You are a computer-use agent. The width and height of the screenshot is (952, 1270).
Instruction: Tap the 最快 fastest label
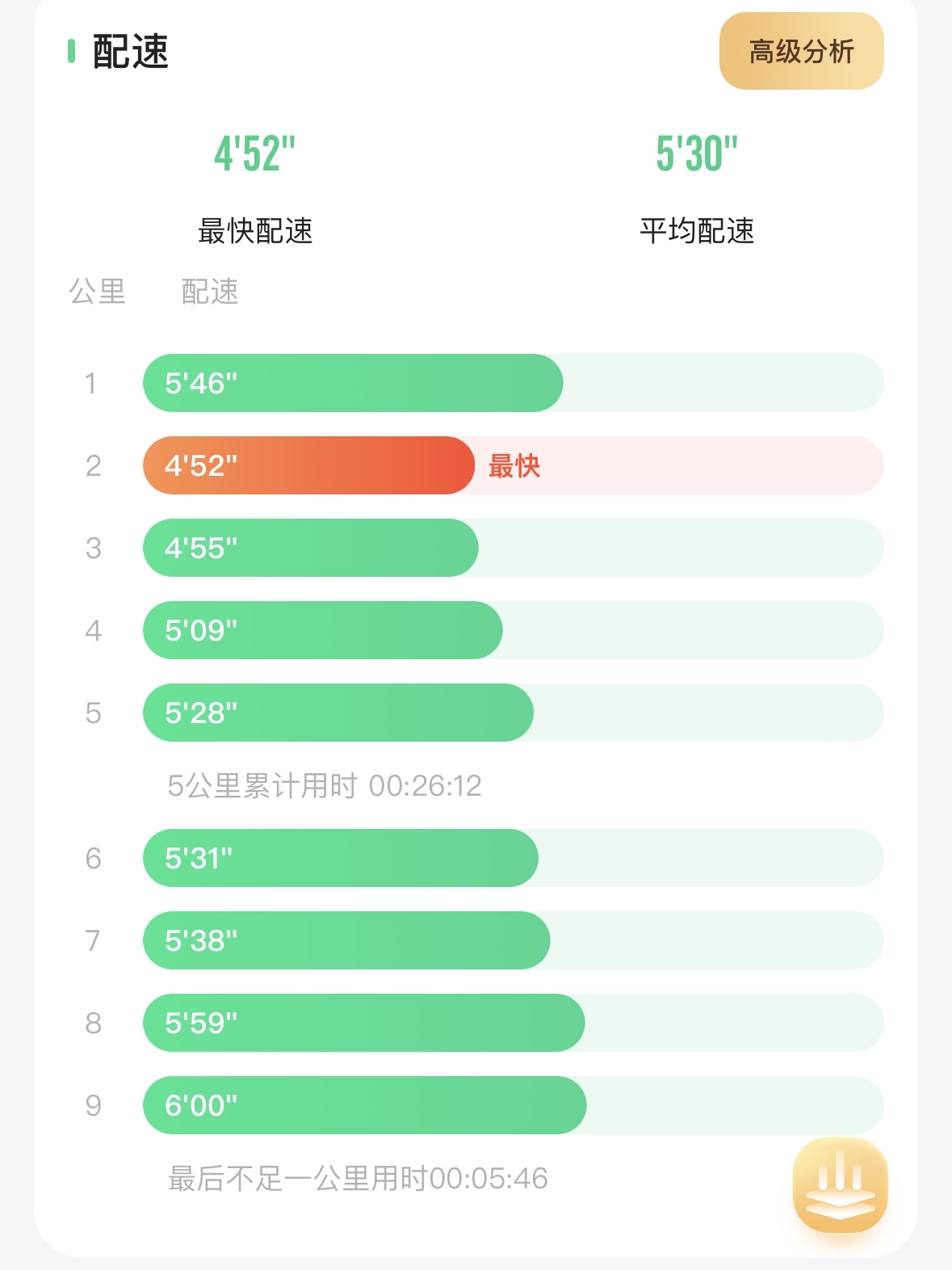pos(514,466)
